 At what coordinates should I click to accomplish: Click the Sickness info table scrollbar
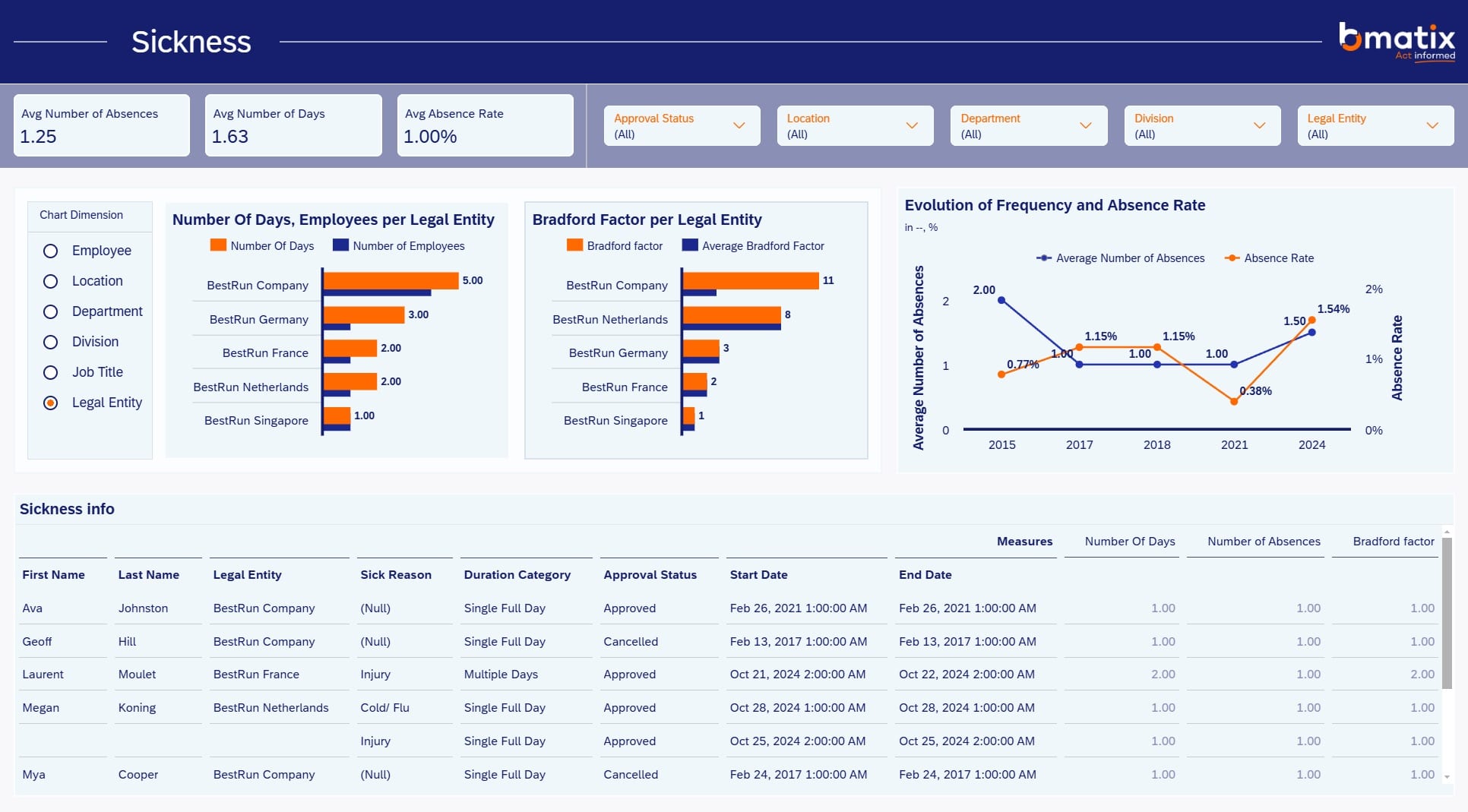click(x=1447, y=614)
